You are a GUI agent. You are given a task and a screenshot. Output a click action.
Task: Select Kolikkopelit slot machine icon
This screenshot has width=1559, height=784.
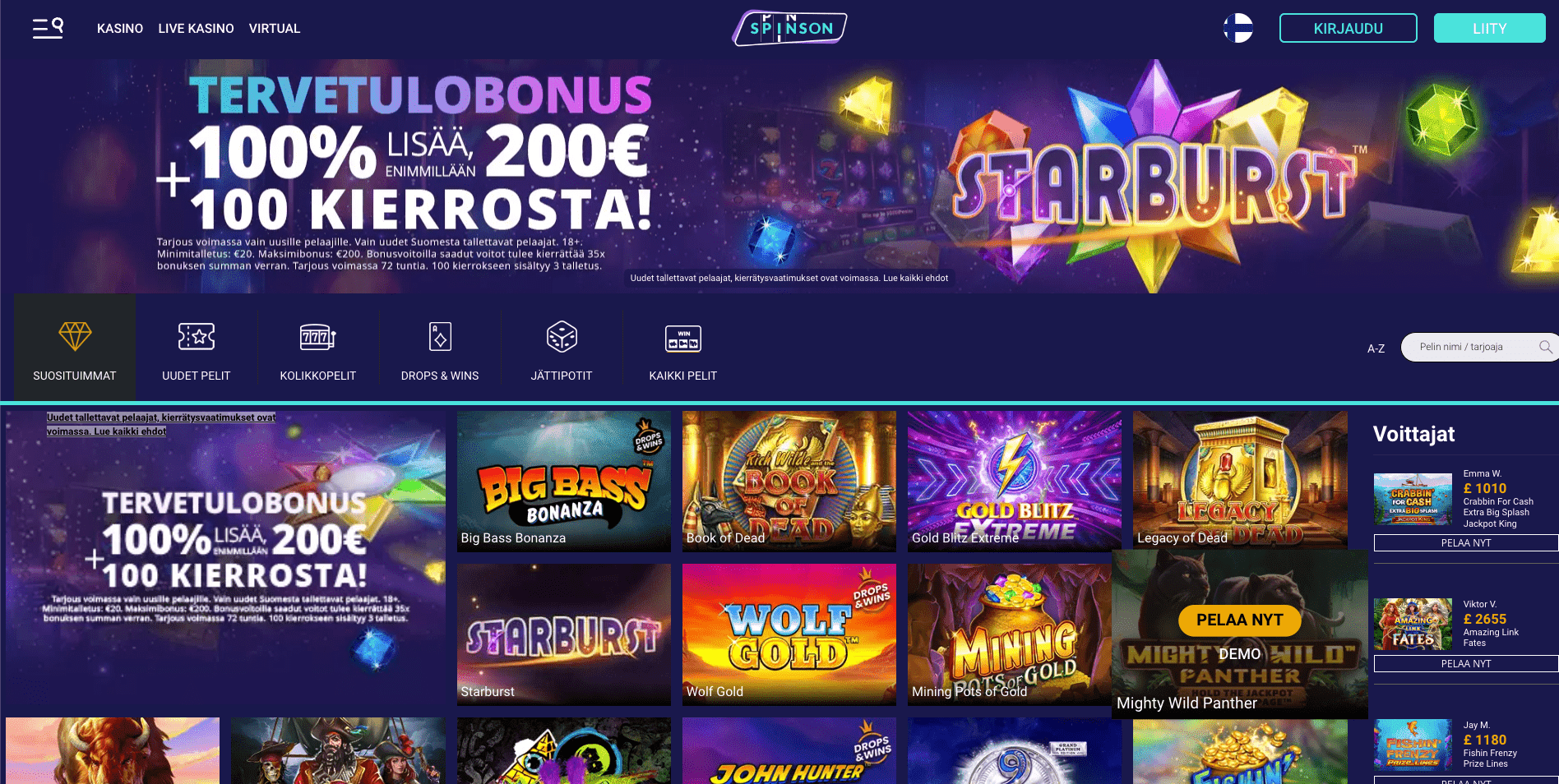click(x=318, y=336)
